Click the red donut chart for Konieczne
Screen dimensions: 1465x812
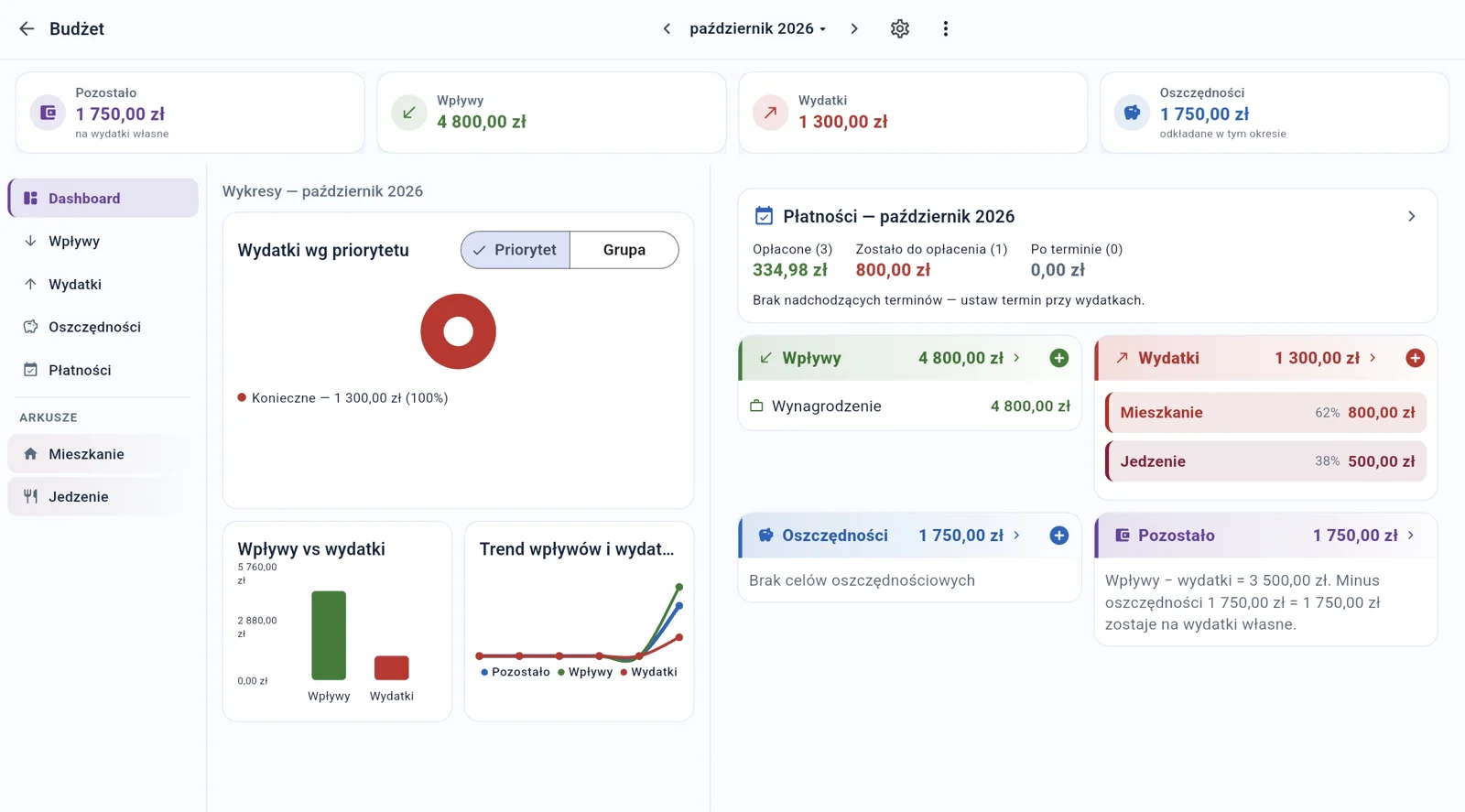pyautogui.click(x=458, y=331)
